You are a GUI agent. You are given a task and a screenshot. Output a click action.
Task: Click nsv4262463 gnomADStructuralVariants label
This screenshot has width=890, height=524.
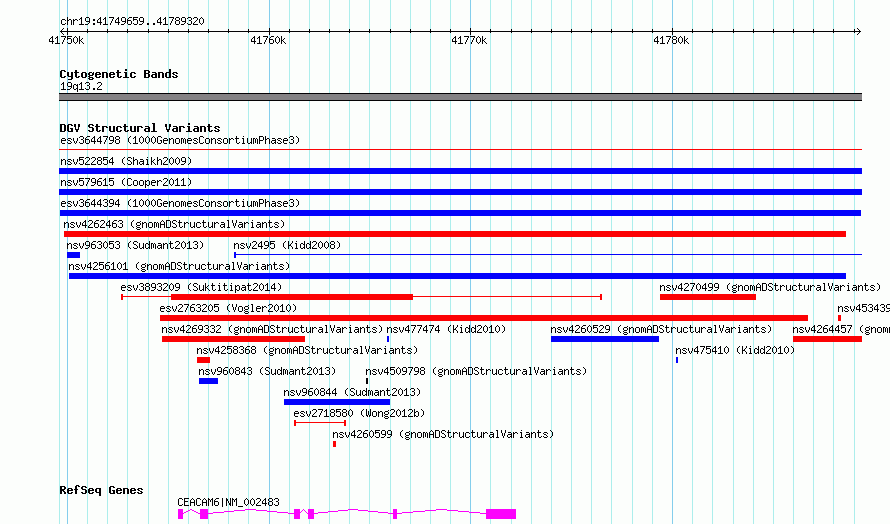point(174,224)
